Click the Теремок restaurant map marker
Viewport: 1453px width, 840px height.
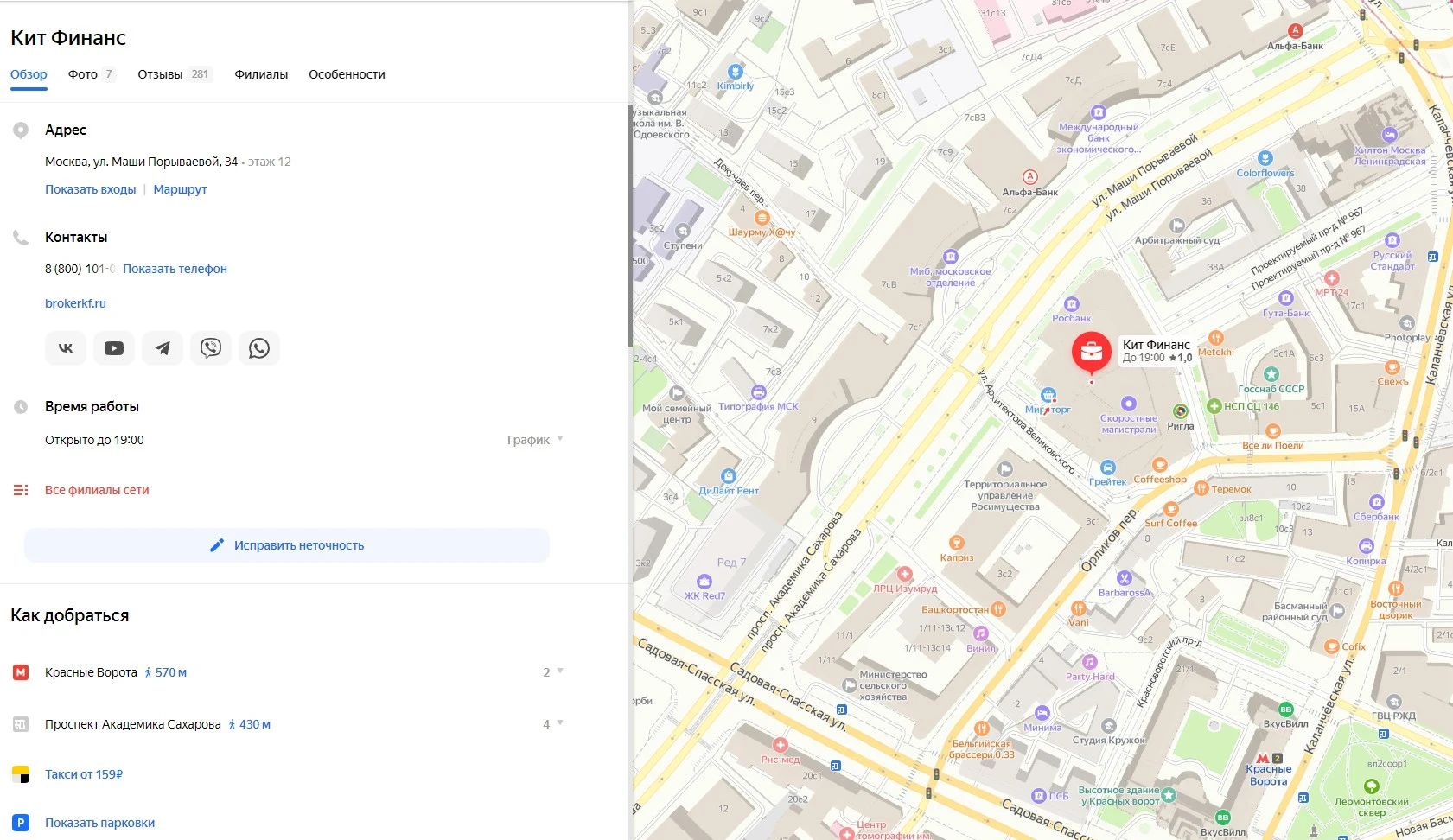(1201, 489)
